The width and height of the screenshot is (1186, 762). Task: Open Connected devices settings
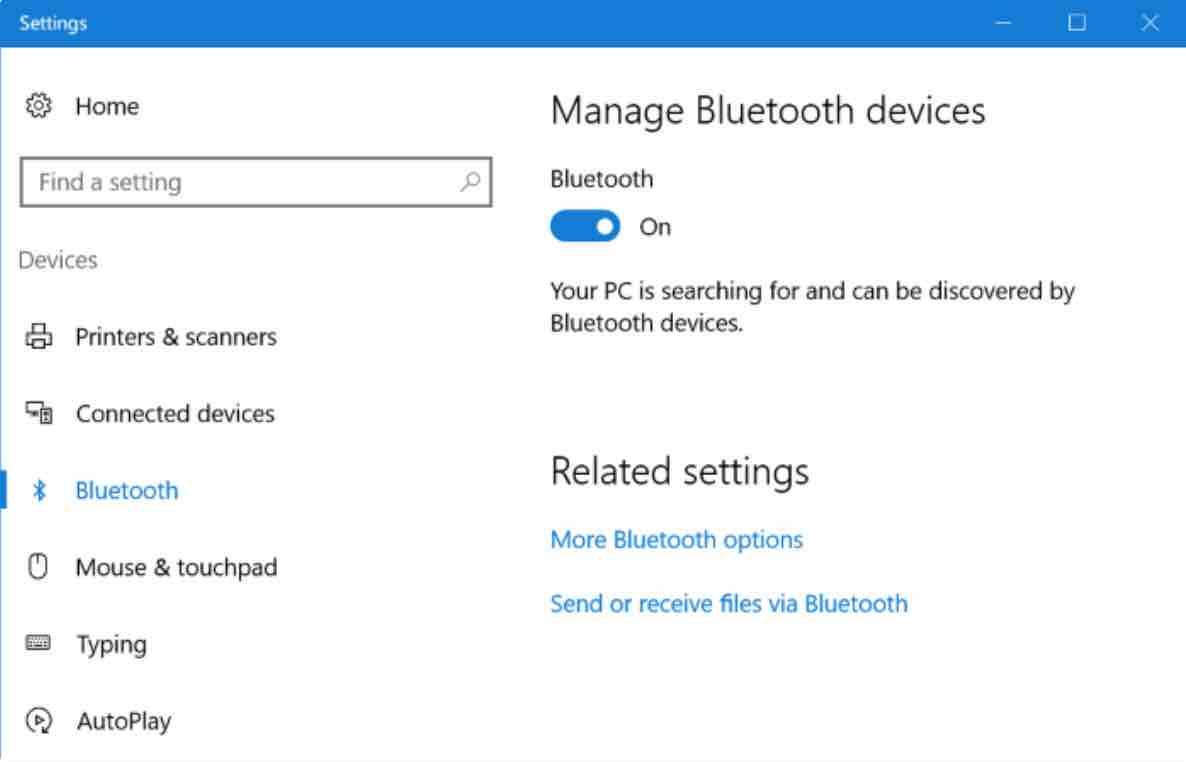pos(175,414)
